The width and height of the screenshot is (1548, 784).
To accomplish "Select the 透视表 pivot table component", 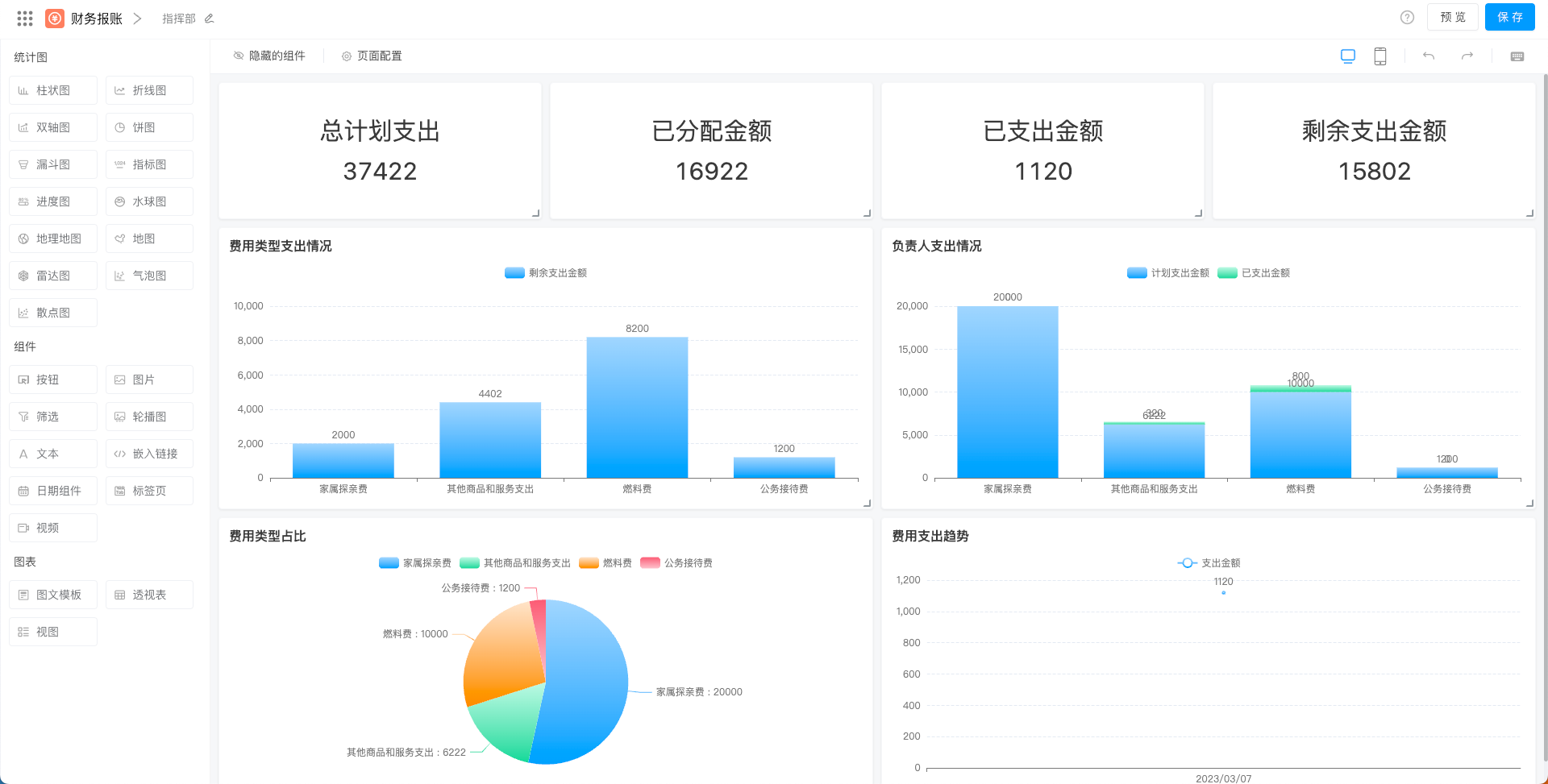I will 149,595.
